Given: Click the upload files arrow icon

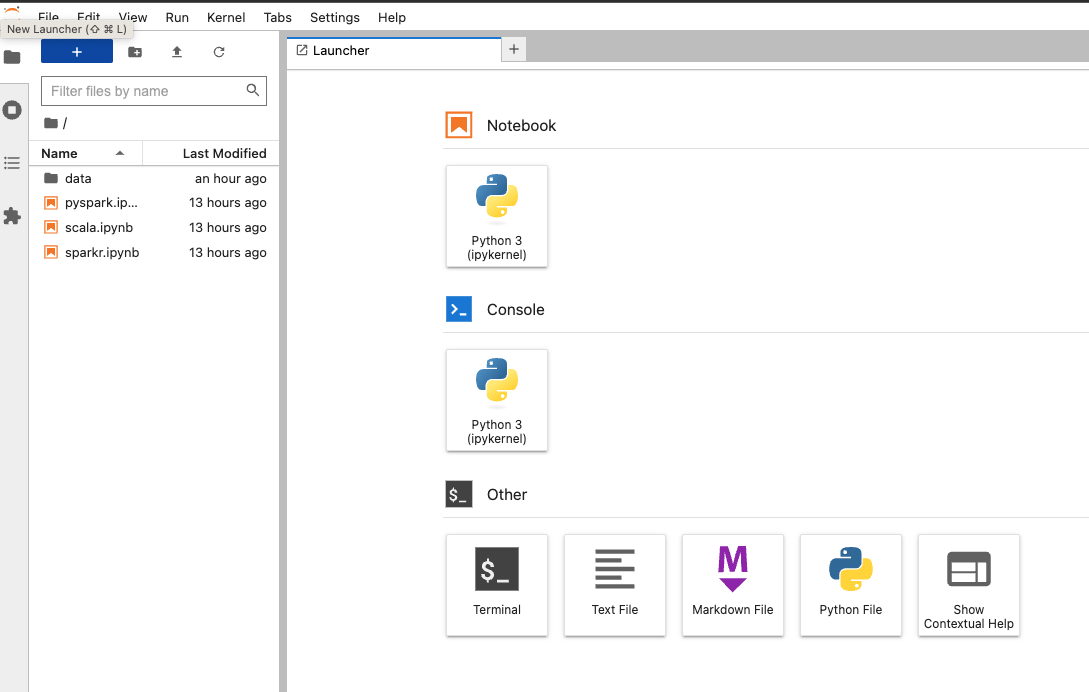Looking at the screenshot, I should pyautogui.click(x=177, y=52).
